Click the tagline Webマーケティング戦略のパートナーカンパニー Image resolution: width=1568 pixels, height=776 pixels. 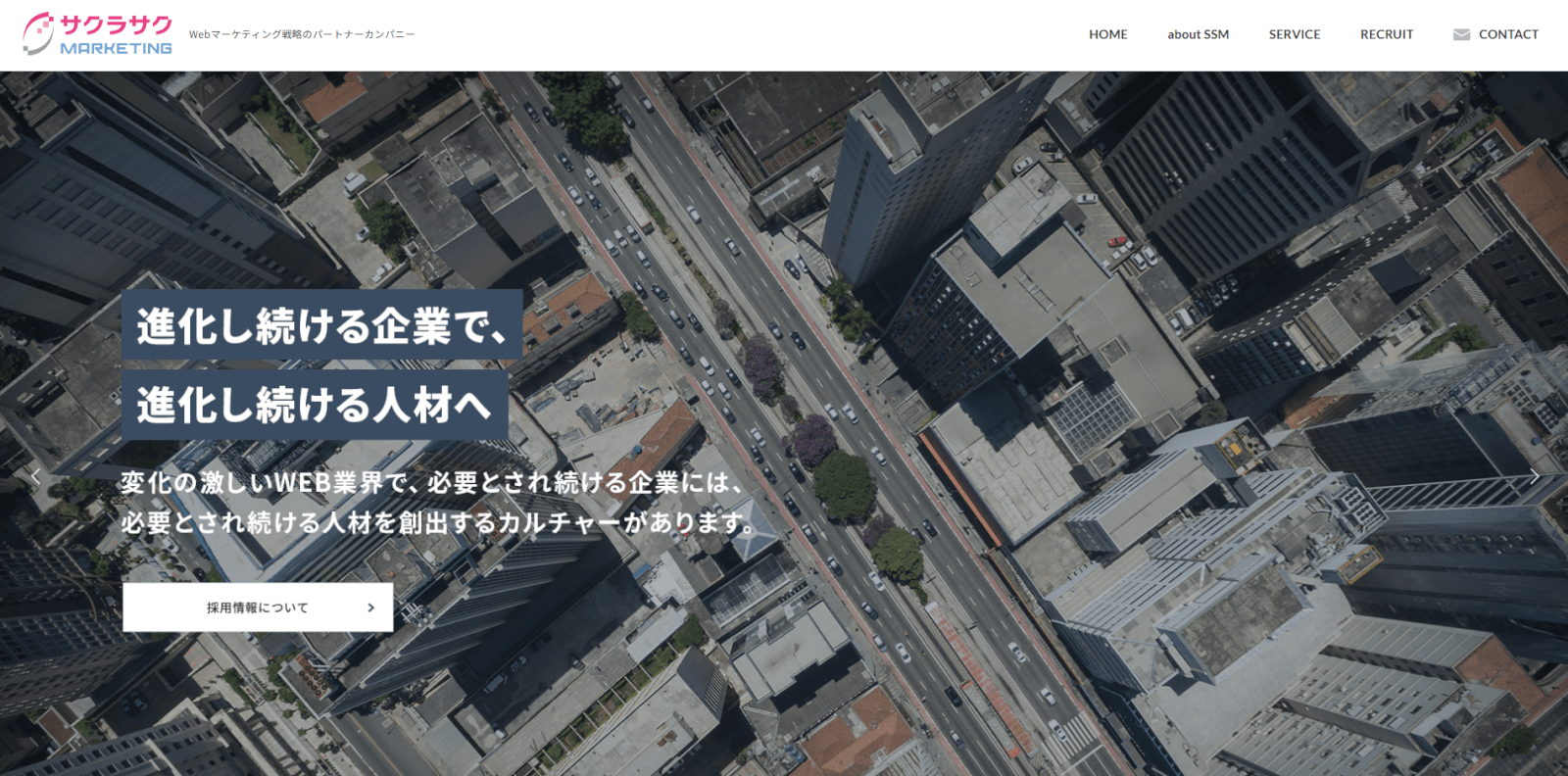pyautogui.click(x=302, y=34)
